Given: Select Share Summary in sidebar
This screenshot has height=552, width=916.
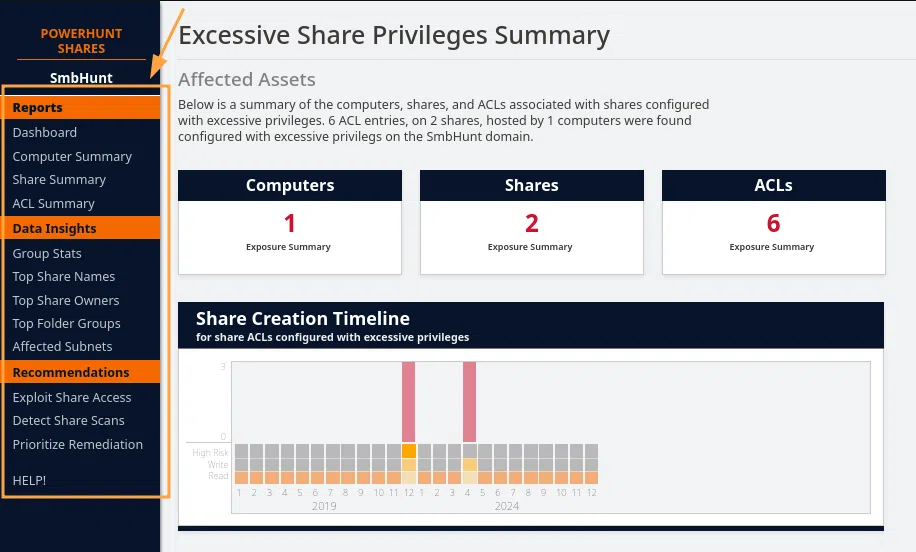Looking at the screenshot, I should [x=59, y=180].
